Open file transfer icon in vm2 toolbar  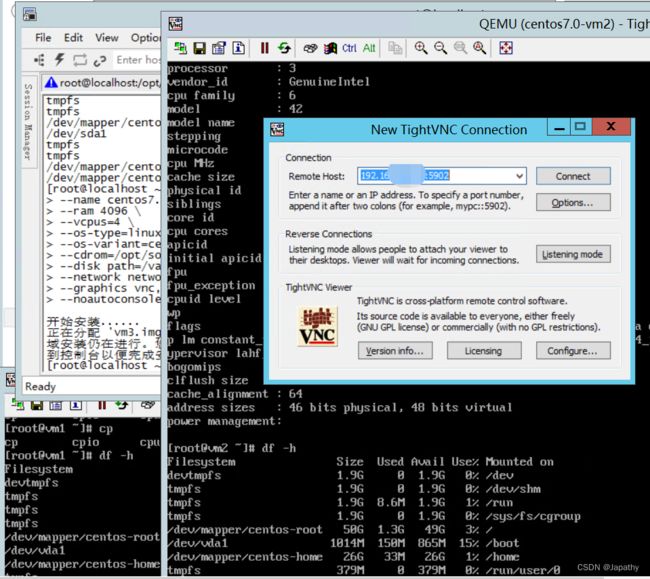pyautogui.click(x=395, y=48)
